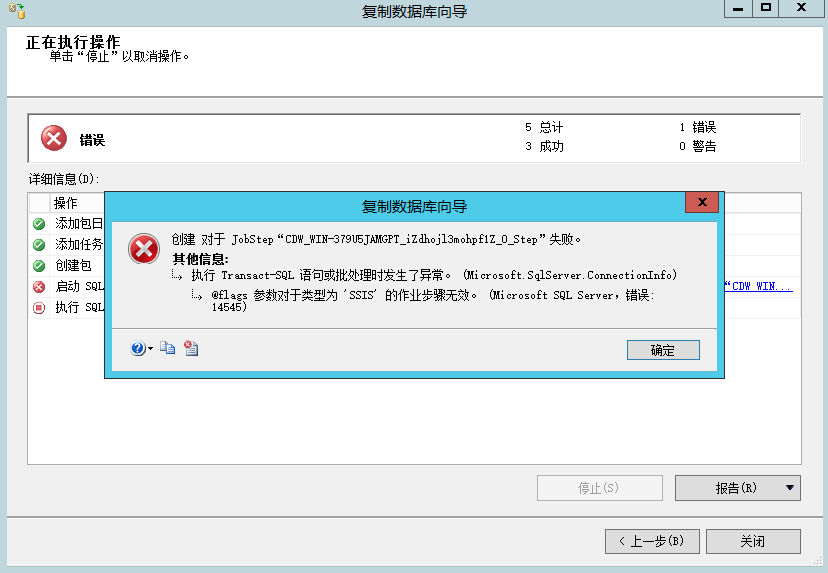The height and width of the screenshot is (573, 828).
Task: Click the red error icon beside 启动 SQL
Action: coord(39,287)
